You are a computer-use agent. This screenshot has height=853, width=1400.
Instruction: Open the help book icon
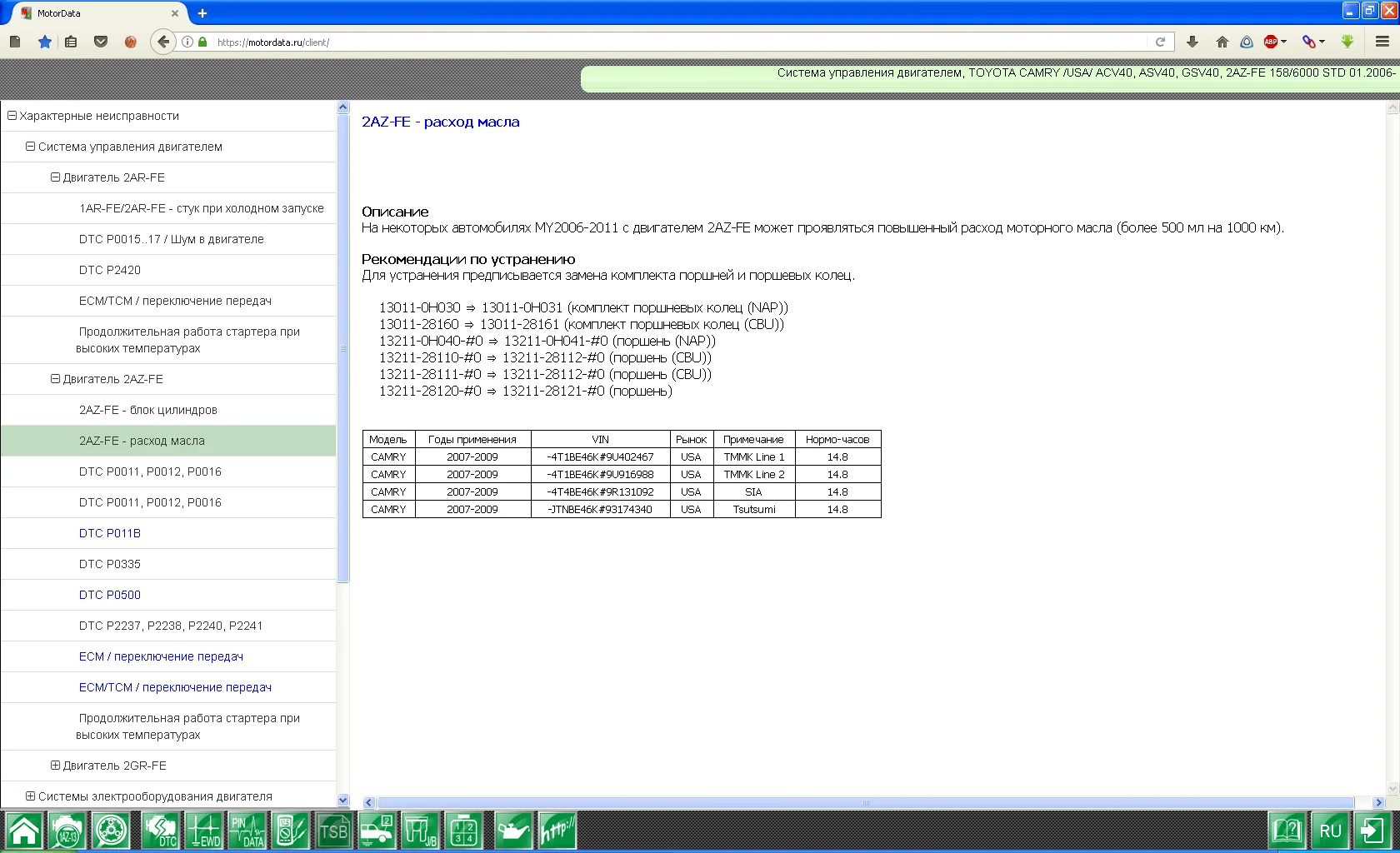pos(1287,831)
